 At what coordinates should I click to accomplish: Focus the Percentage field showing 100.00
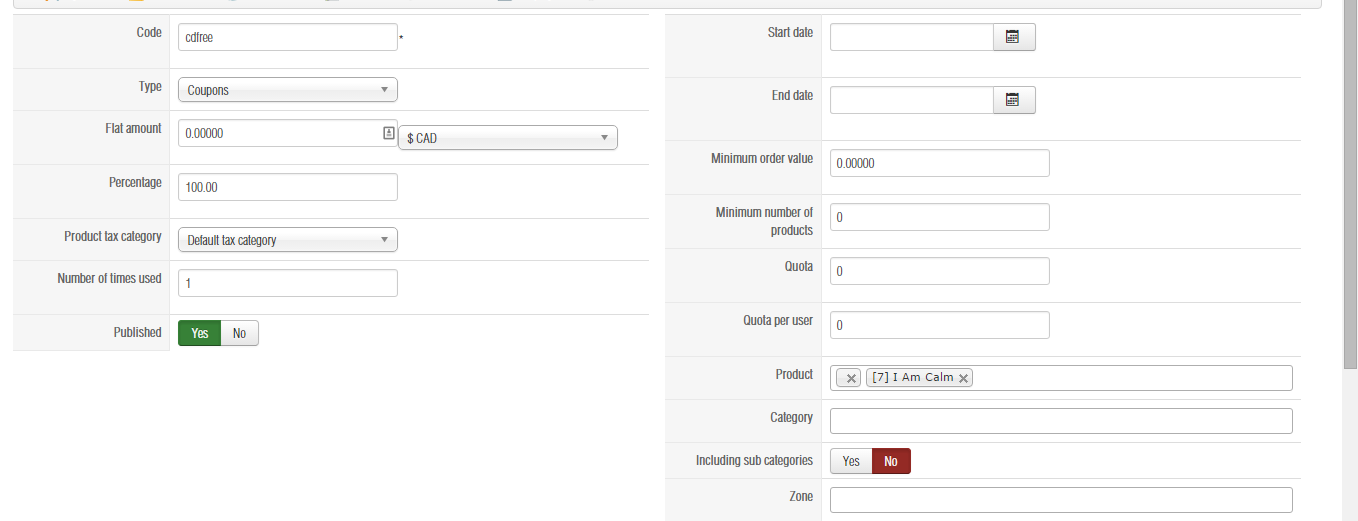287,187
